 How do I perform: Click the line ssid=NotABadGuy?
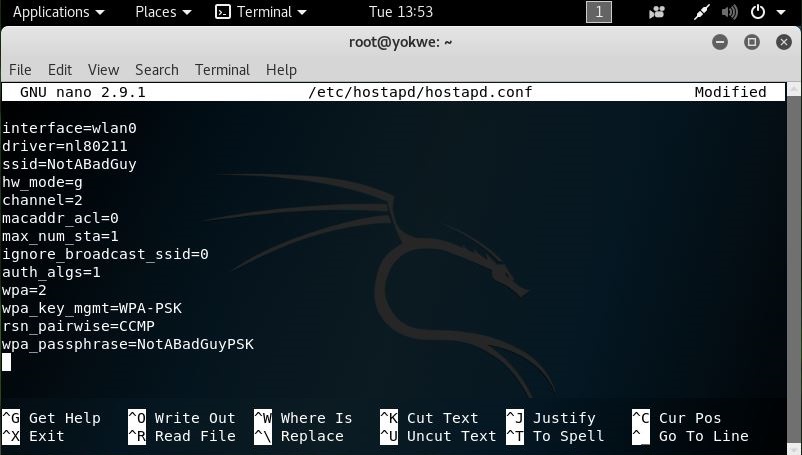click(x=69, y=164)
